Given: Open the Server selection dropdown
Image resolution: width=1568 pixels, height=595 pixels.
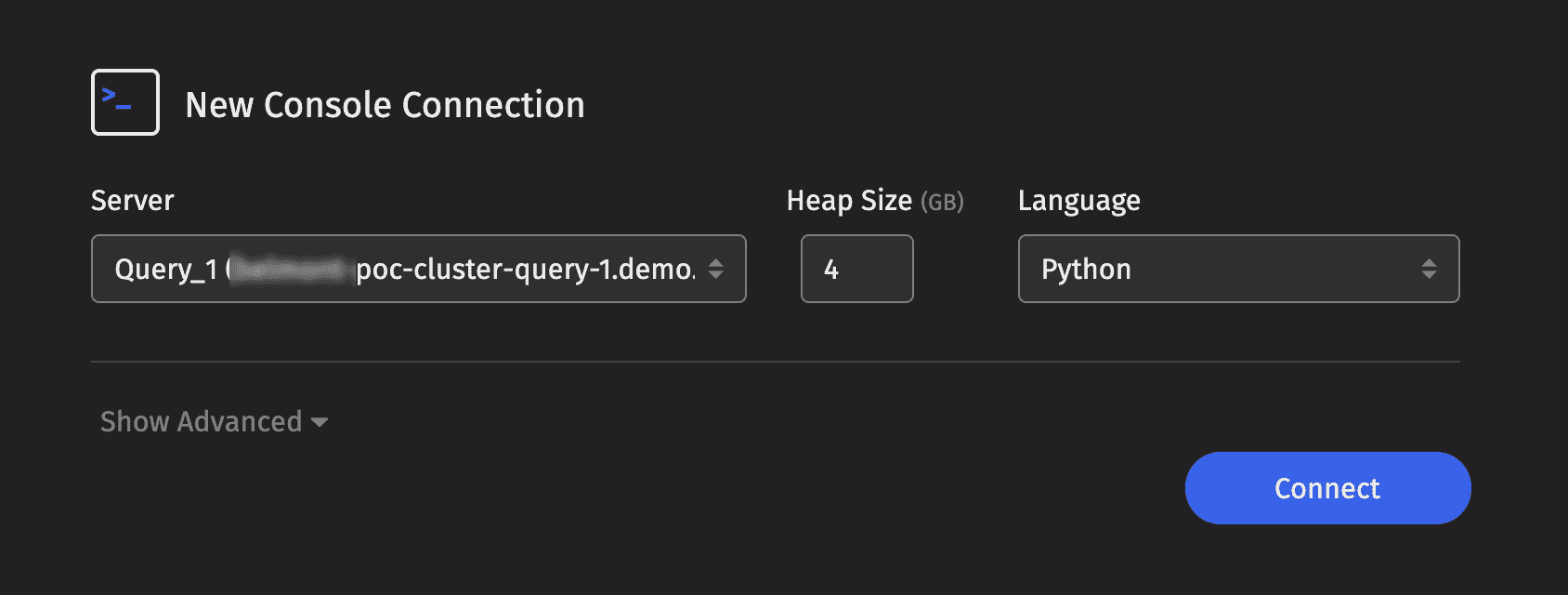Looking at the screenshot, I should [419, 269].
